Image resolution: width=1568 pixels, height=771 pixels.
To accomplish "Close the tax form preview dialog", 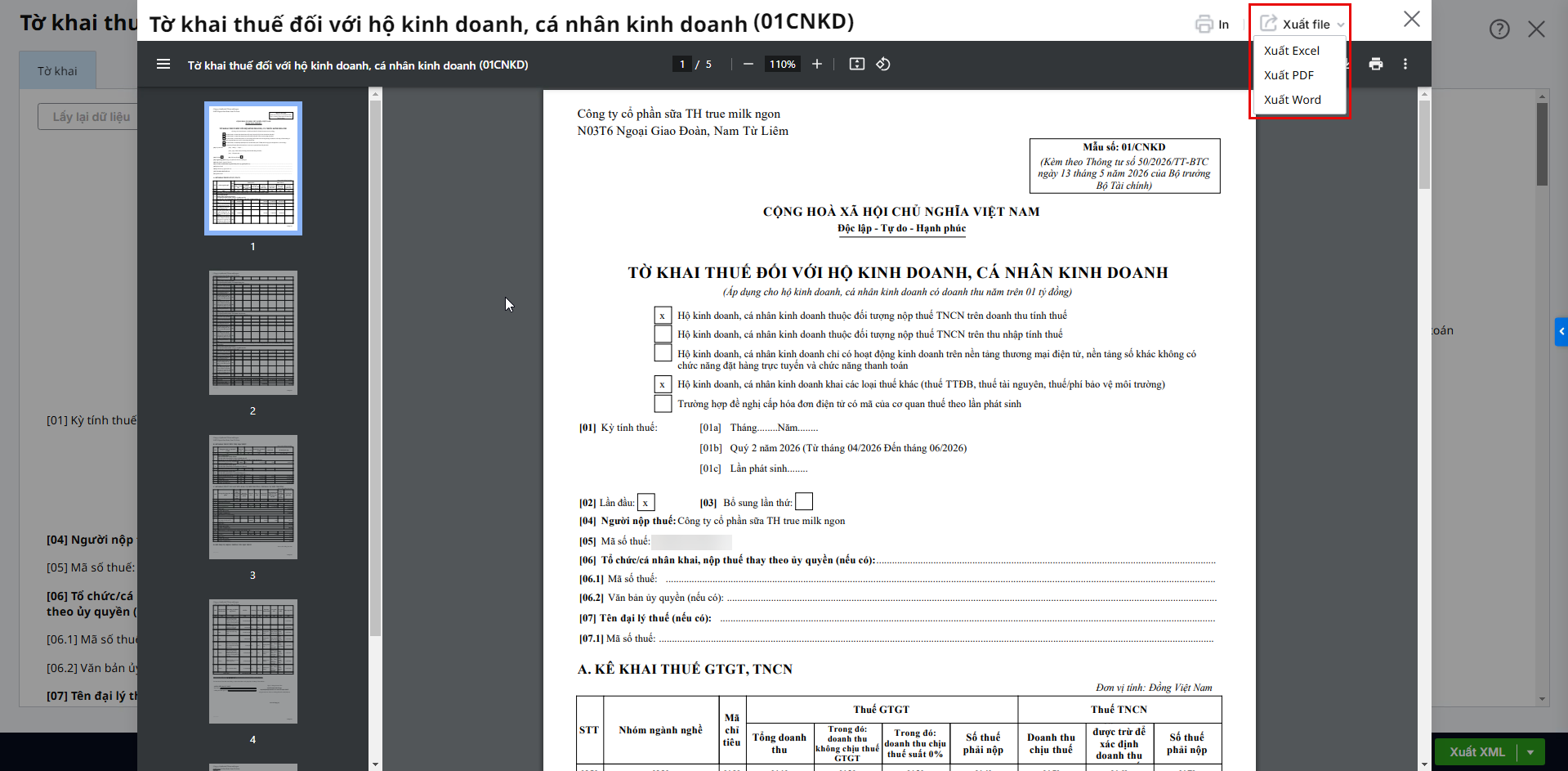I will coord(1412,19).
